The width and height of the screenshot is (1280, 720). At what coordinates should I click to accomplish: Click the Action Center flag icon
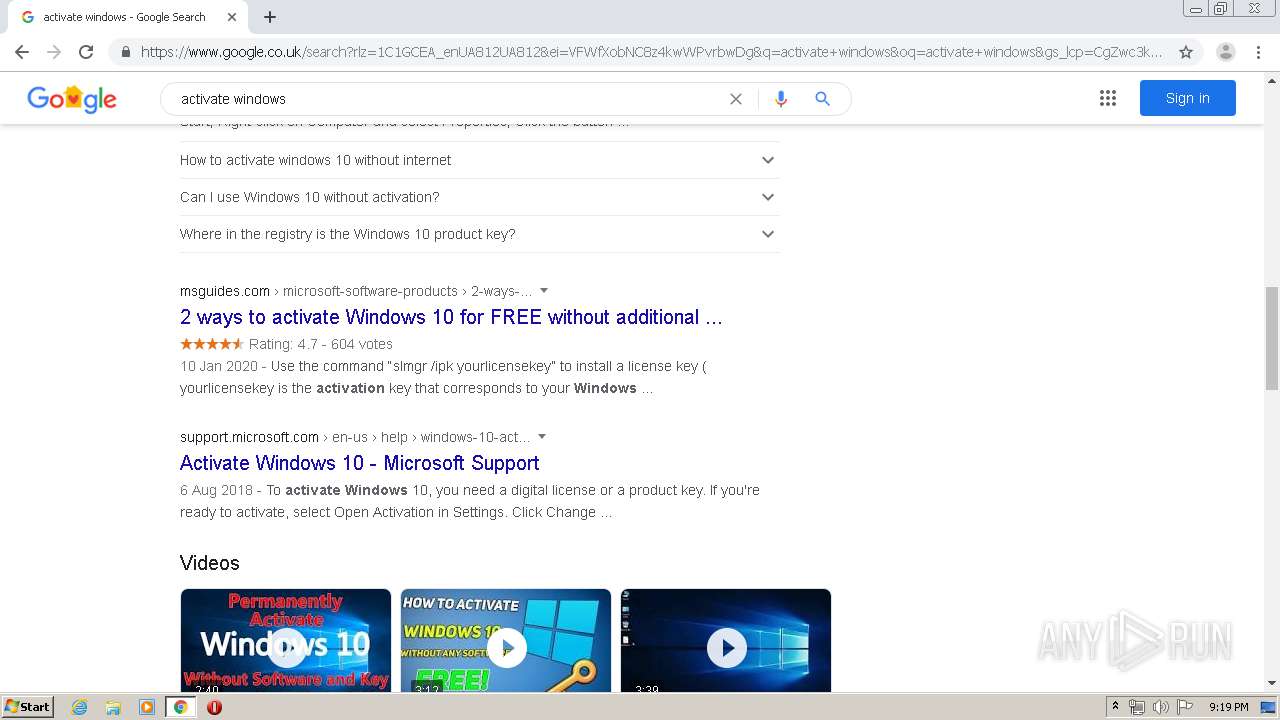point(1185,707)
